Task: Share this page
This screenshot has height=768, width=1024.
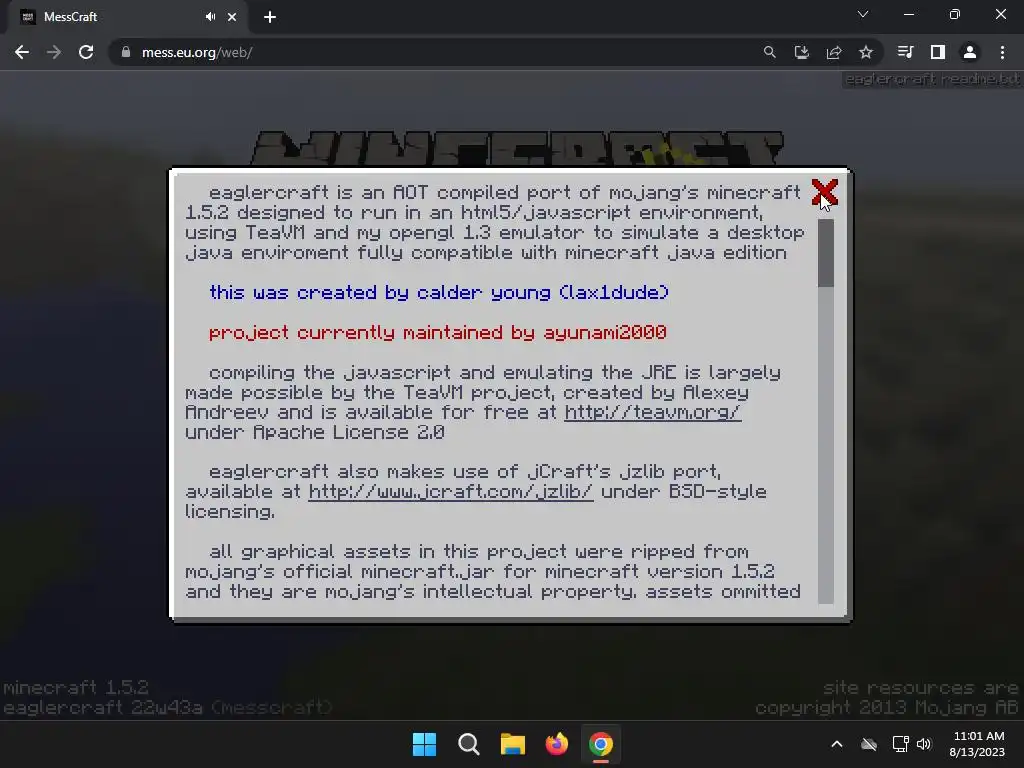Action: tap(834, 52)
